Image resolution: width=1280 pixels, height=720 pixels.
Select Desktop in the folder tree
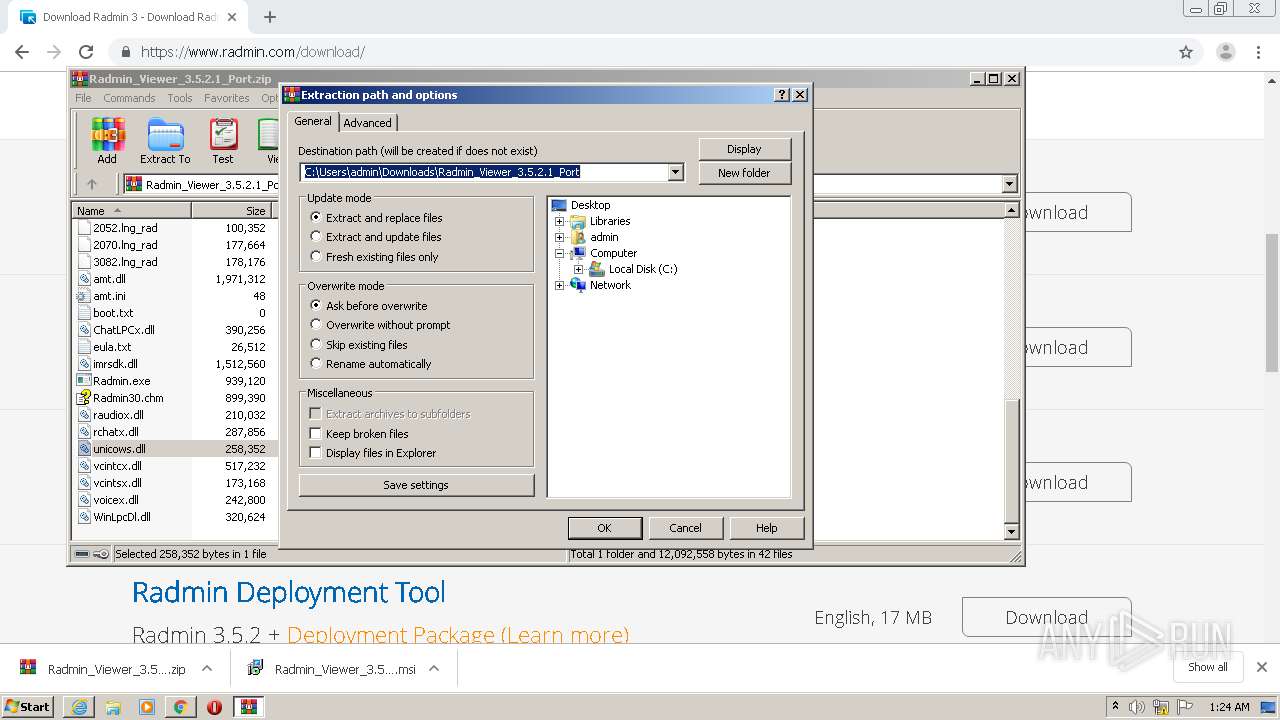(x=590, y=205)
